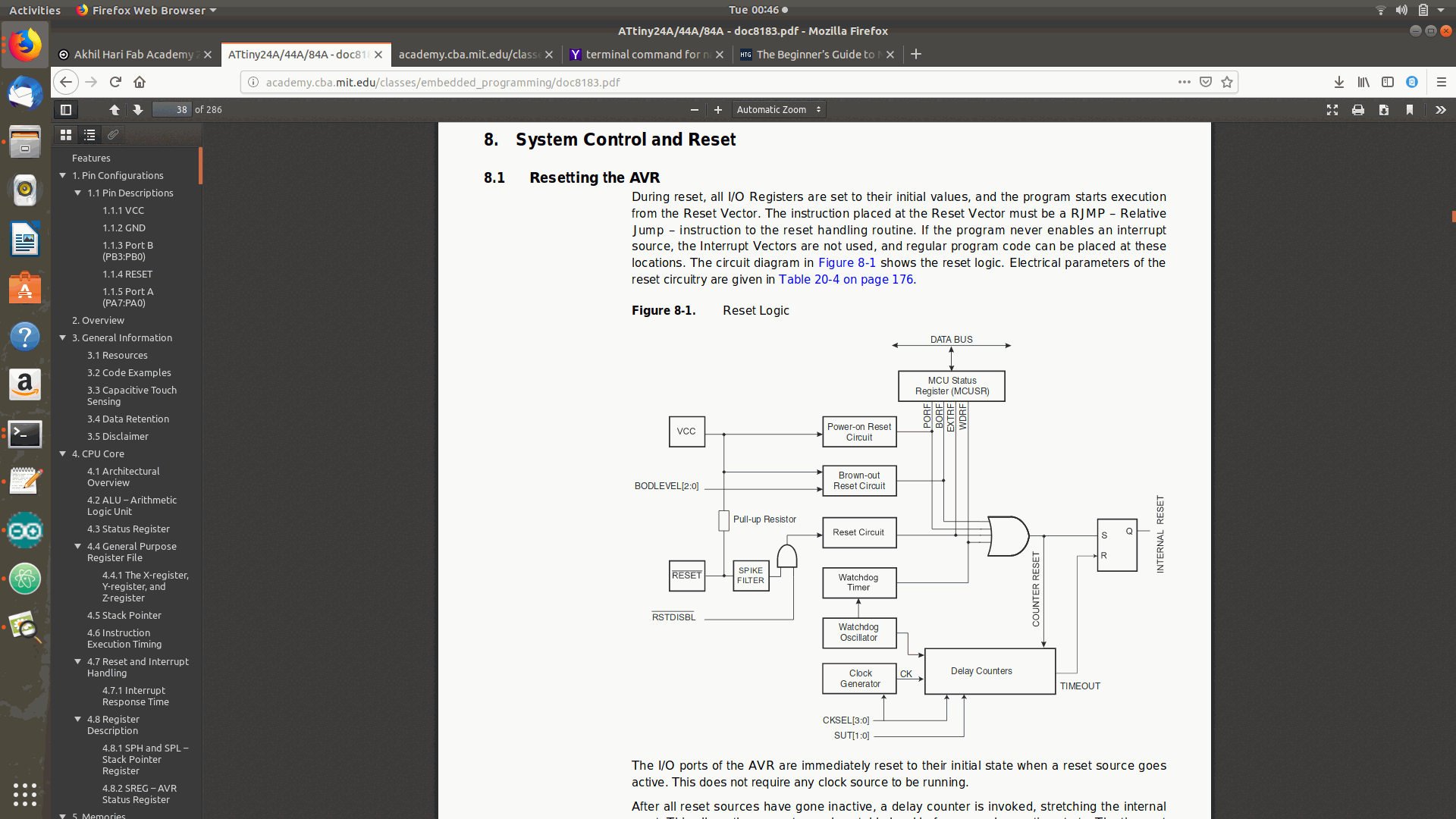1456x819 pixels.
Task: Bookmark this page with star icon
Action: pyautogui.click(x=1227, y=82)
